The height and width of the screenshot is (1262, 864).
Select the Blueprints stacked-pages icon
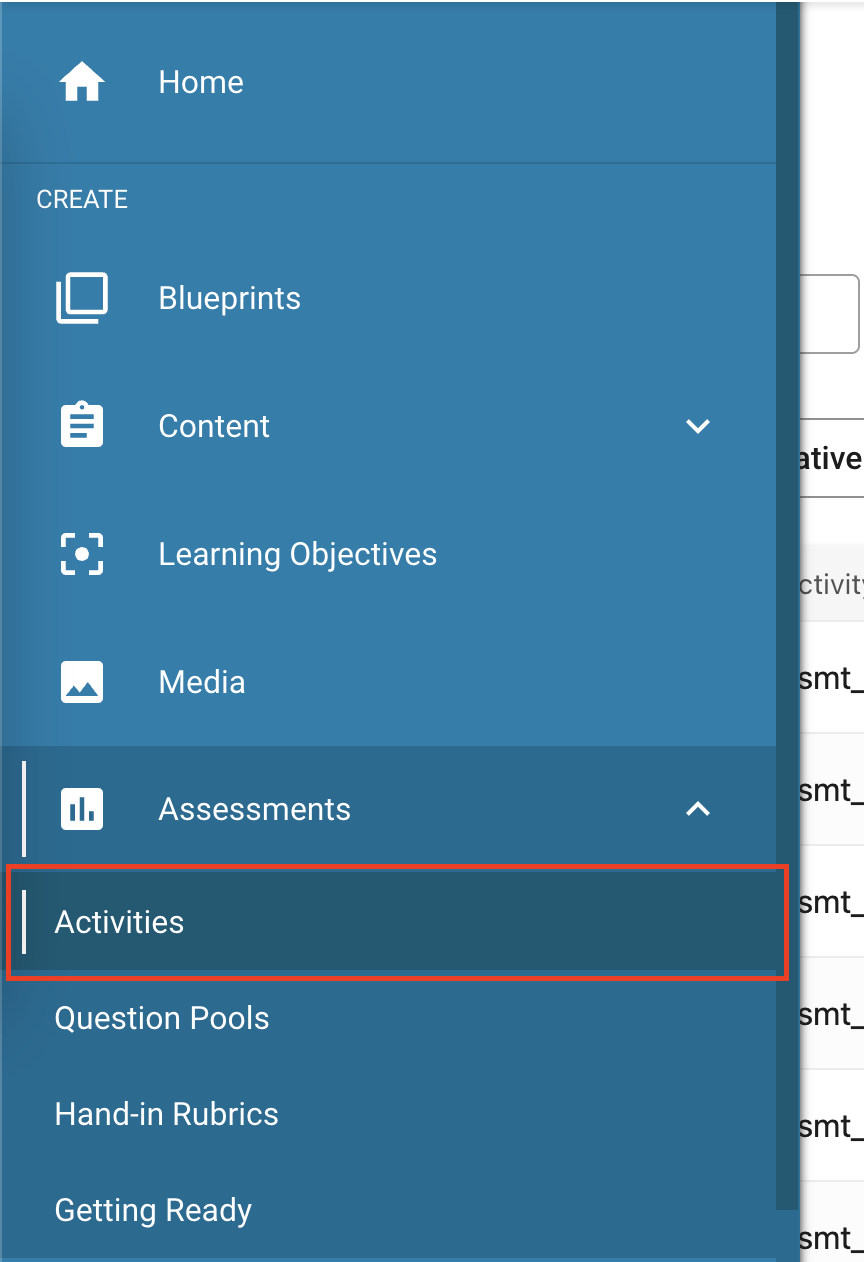[x=82, y=298]
